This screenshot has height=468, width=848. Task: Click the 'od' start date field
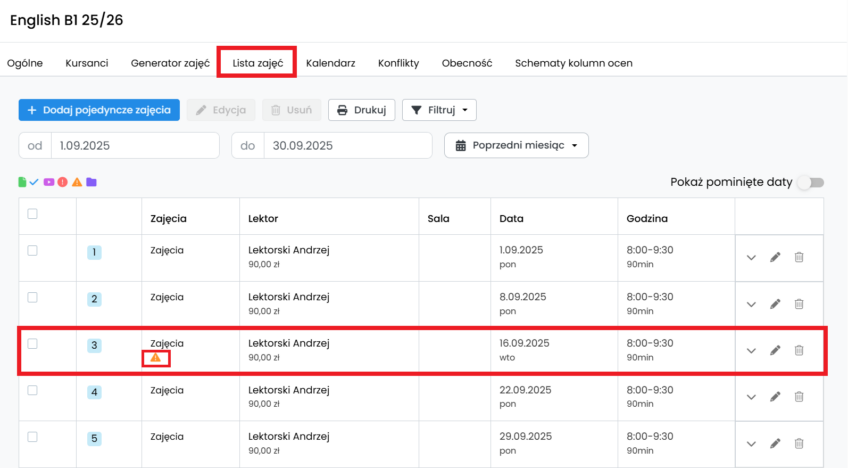coord(134,145)
